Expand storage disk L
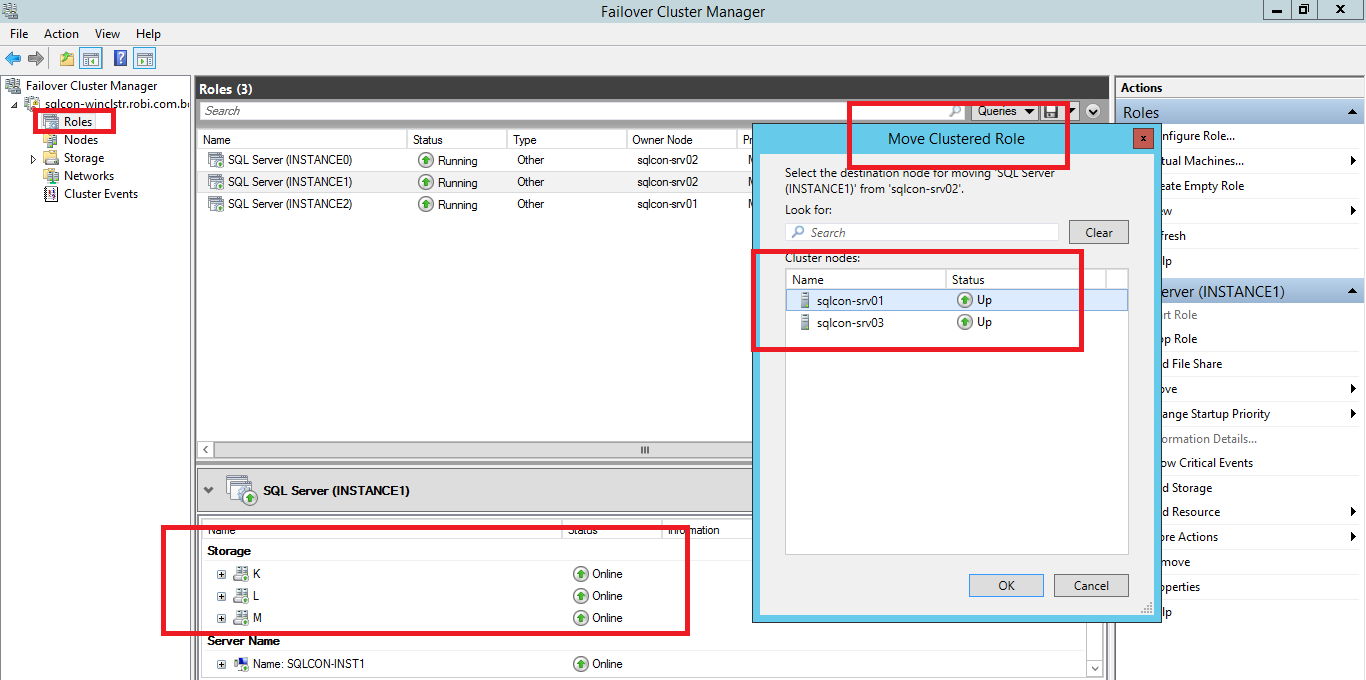Image resolution: width=1366 pixels, height=680 pixels. 221,596
